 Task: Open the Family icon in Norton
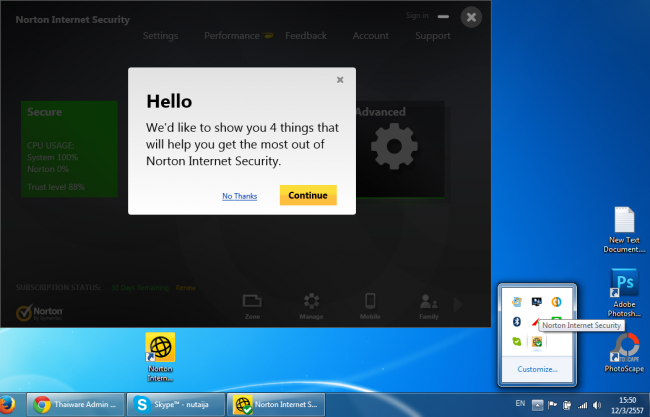click(x=429, y=306)
